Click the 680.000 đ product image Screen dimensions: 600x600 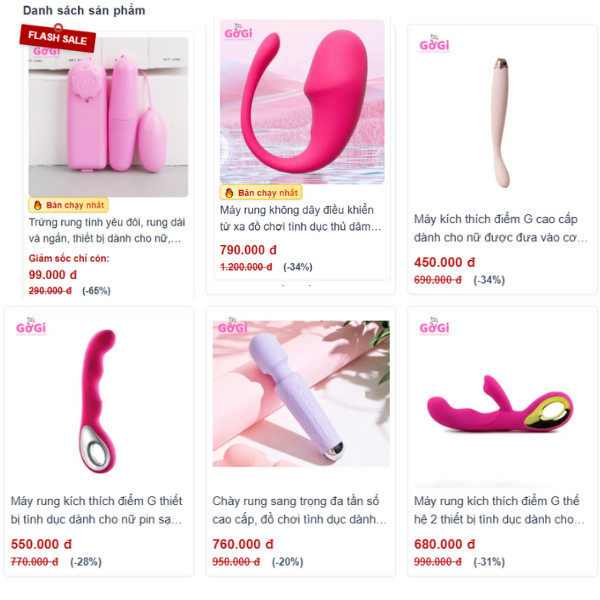502,401
